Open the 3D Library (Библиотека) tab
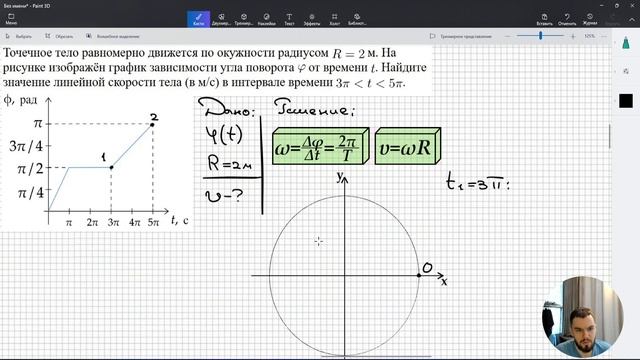 (x=357, y=19)
